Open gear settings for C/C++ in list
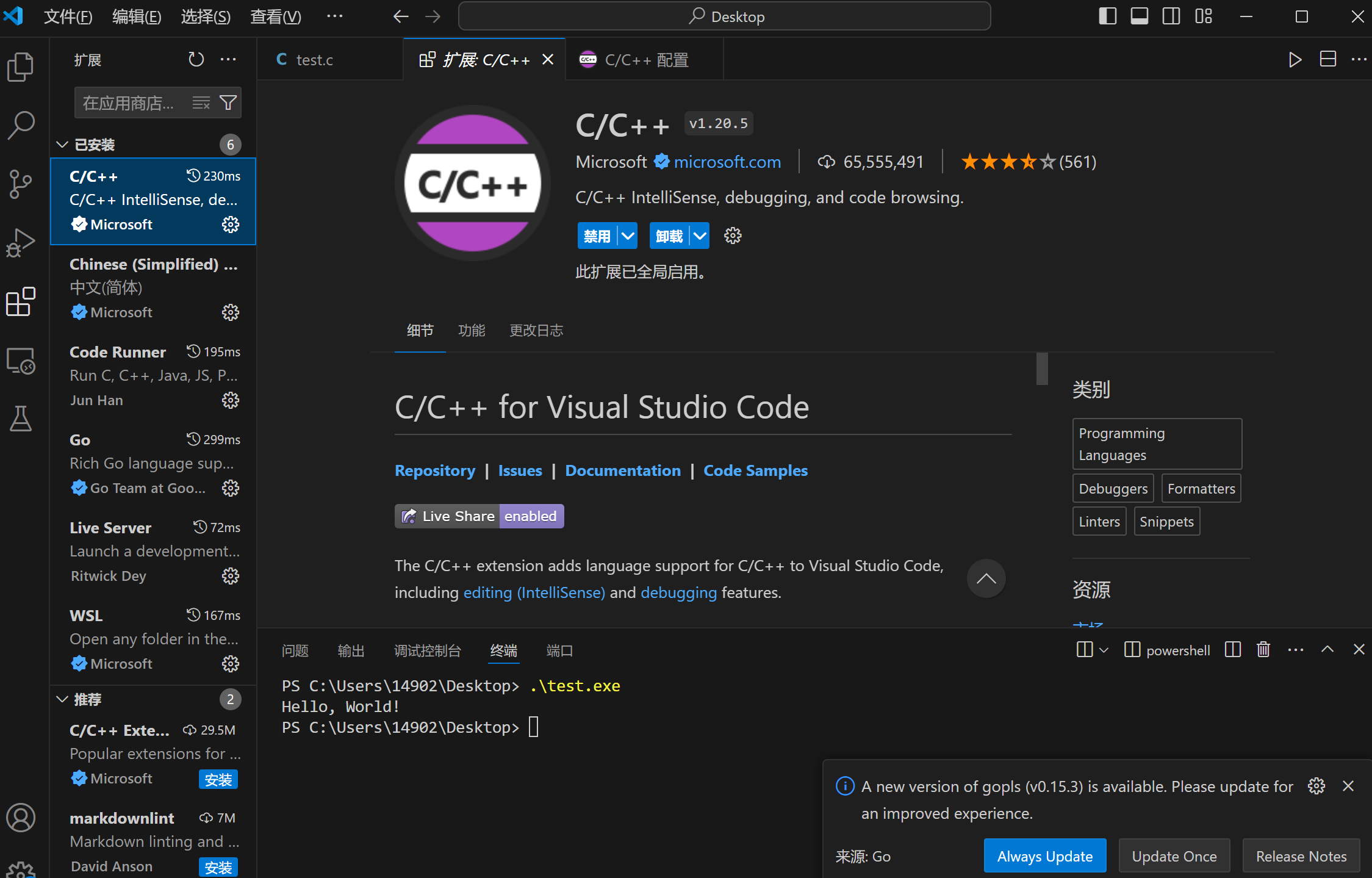 click(230, 225)
